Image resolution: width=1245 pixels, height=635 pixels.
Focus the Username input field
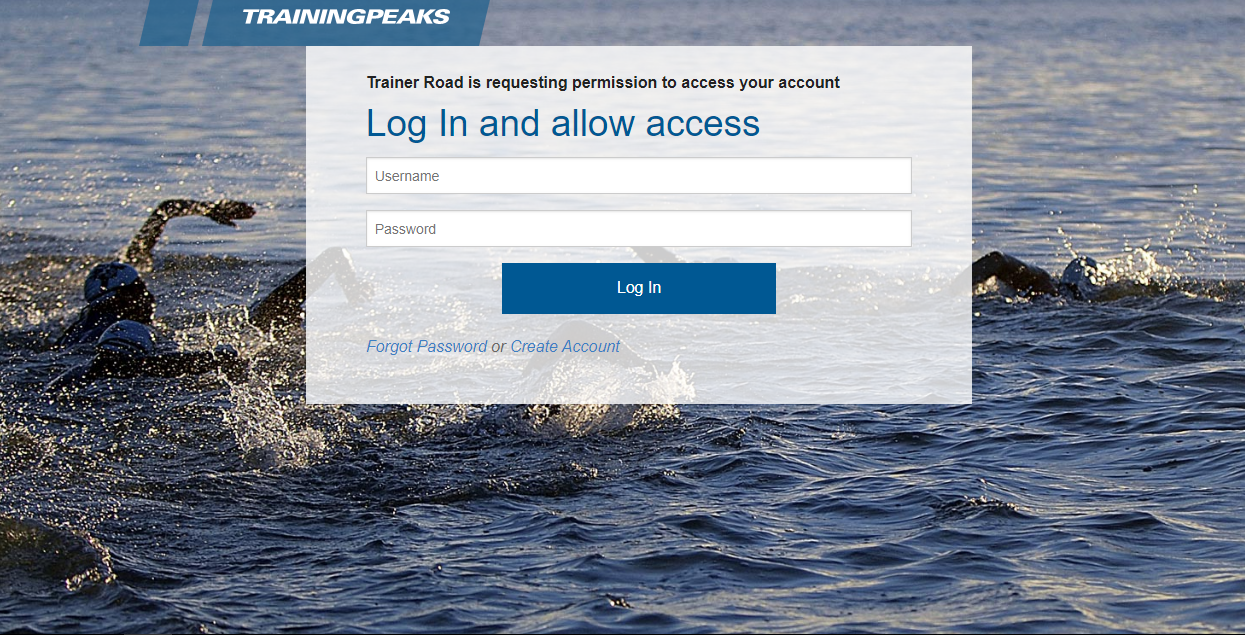(638, 176)
